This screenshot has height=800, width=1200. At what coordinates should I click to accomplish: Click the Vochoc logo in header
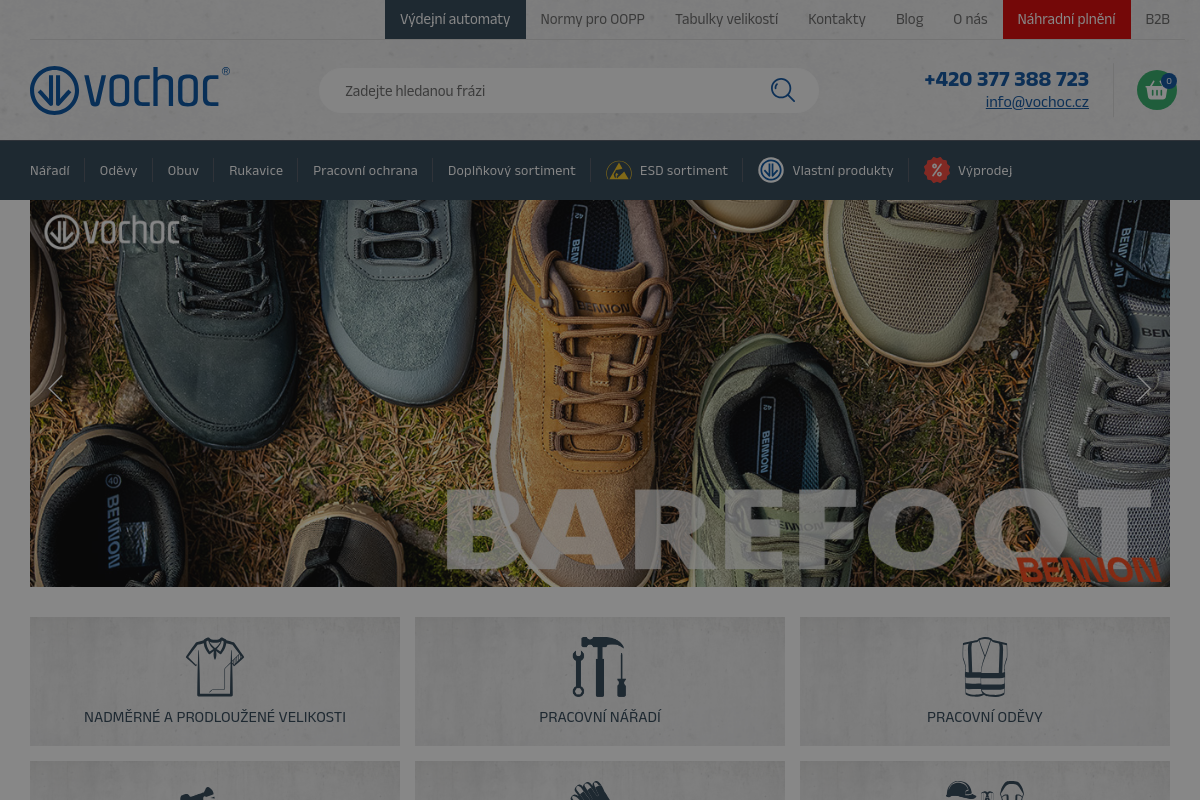130,90
